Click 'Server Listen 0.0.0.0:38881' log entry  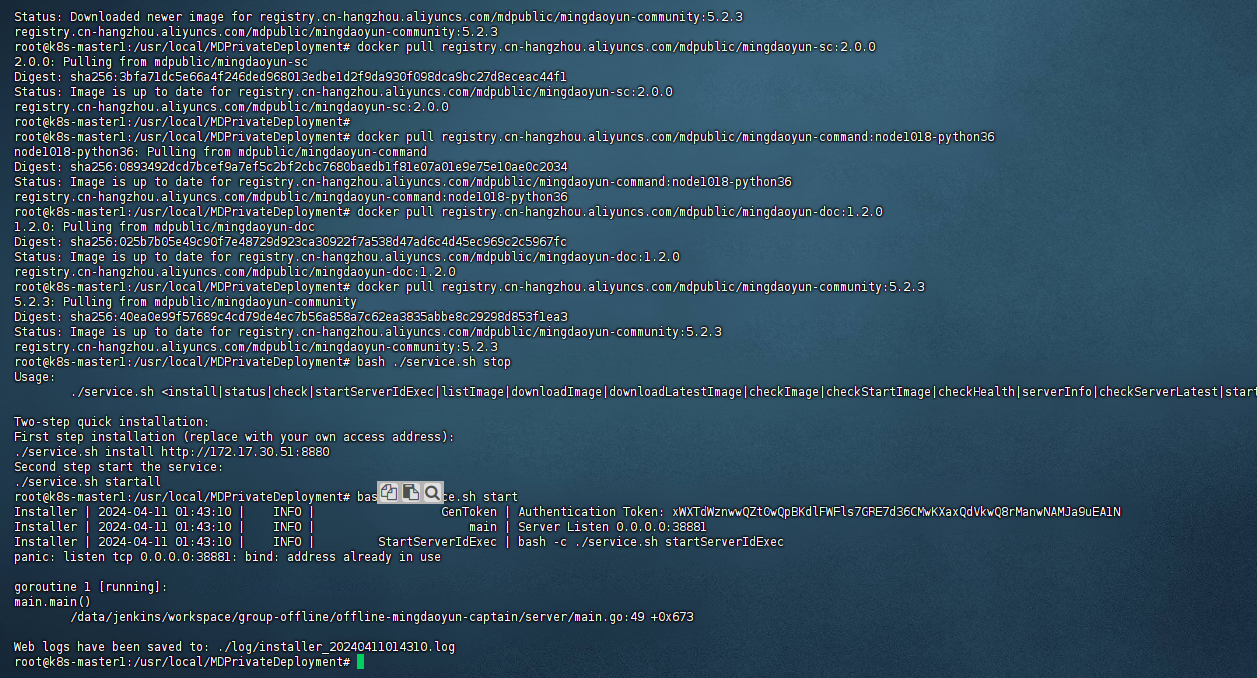pyautogui.click(x=613, y=527)
